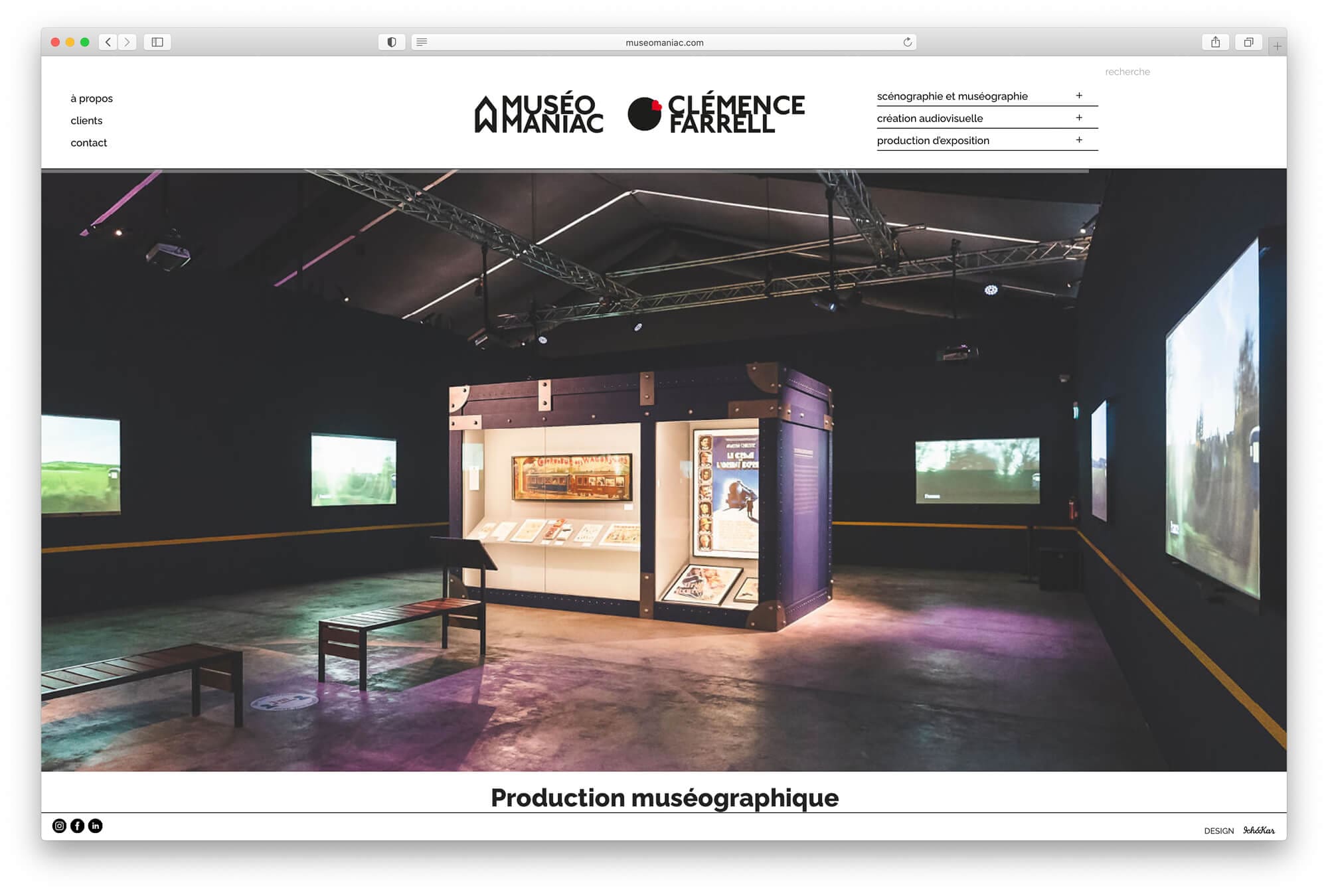The image size is (1328, 896).
Task: Click the privacy shield icon
Action: (x=392, y=42)
